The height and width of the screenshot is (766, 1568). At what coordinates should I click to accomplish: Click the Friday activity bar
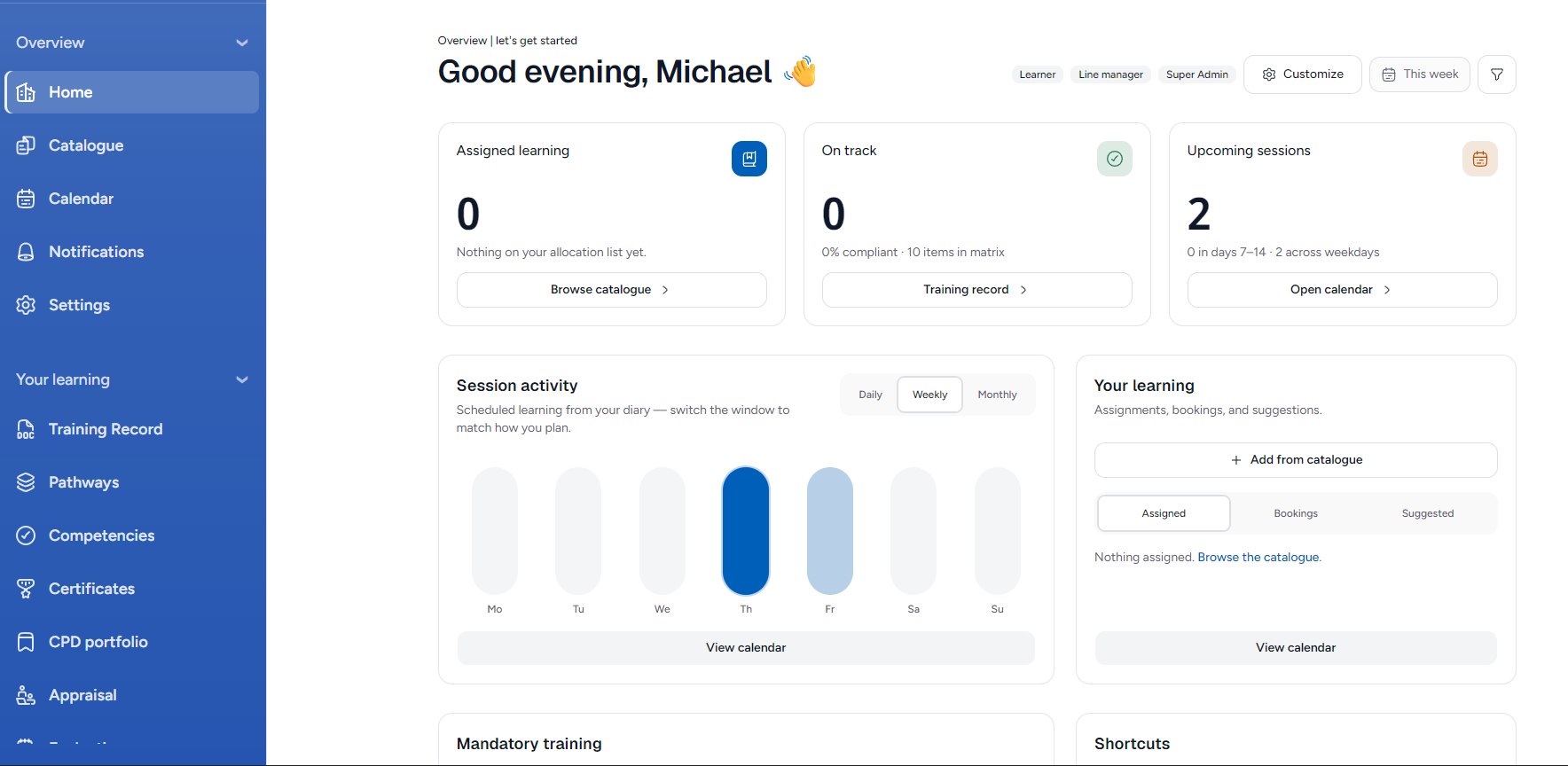[x=830, y=531]
